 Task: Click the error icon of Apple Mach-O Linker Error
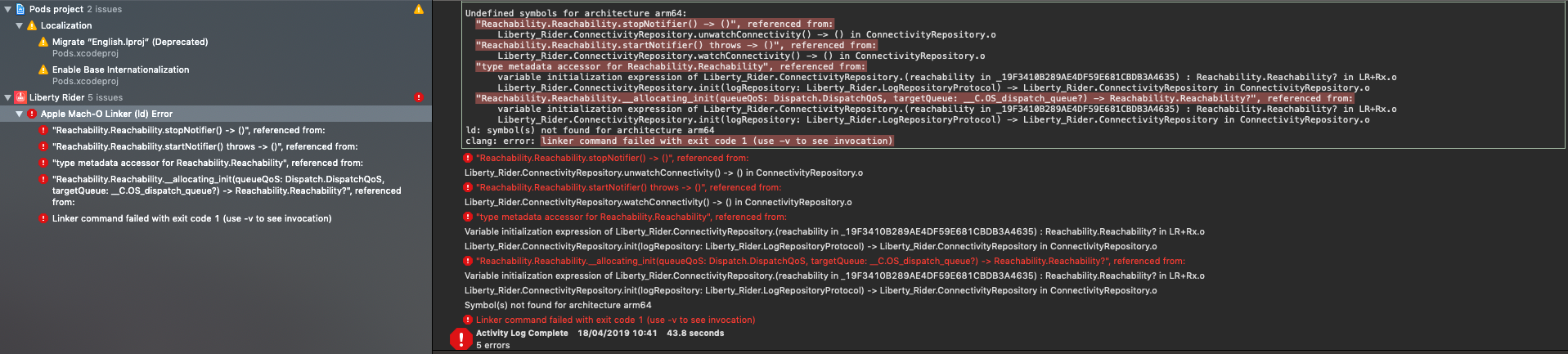pyautogui.click(x=32, y=114)
